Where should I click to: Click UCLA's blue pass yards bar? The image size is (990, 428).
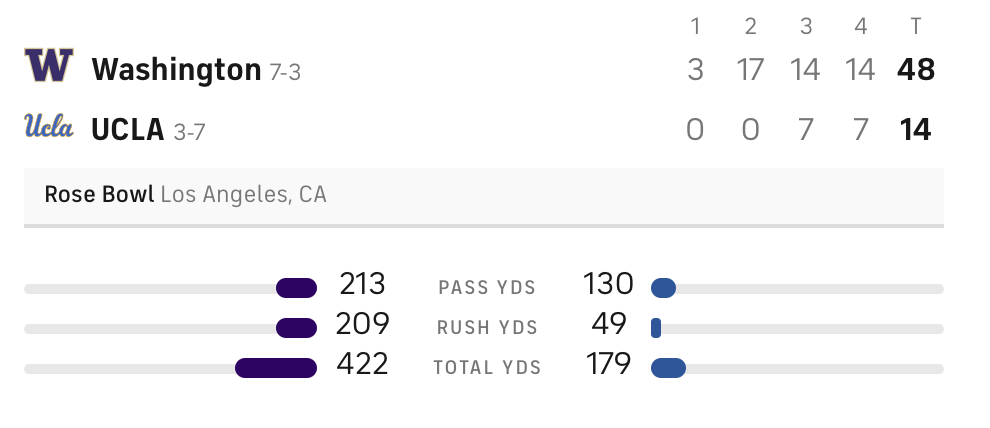point(663,289)
